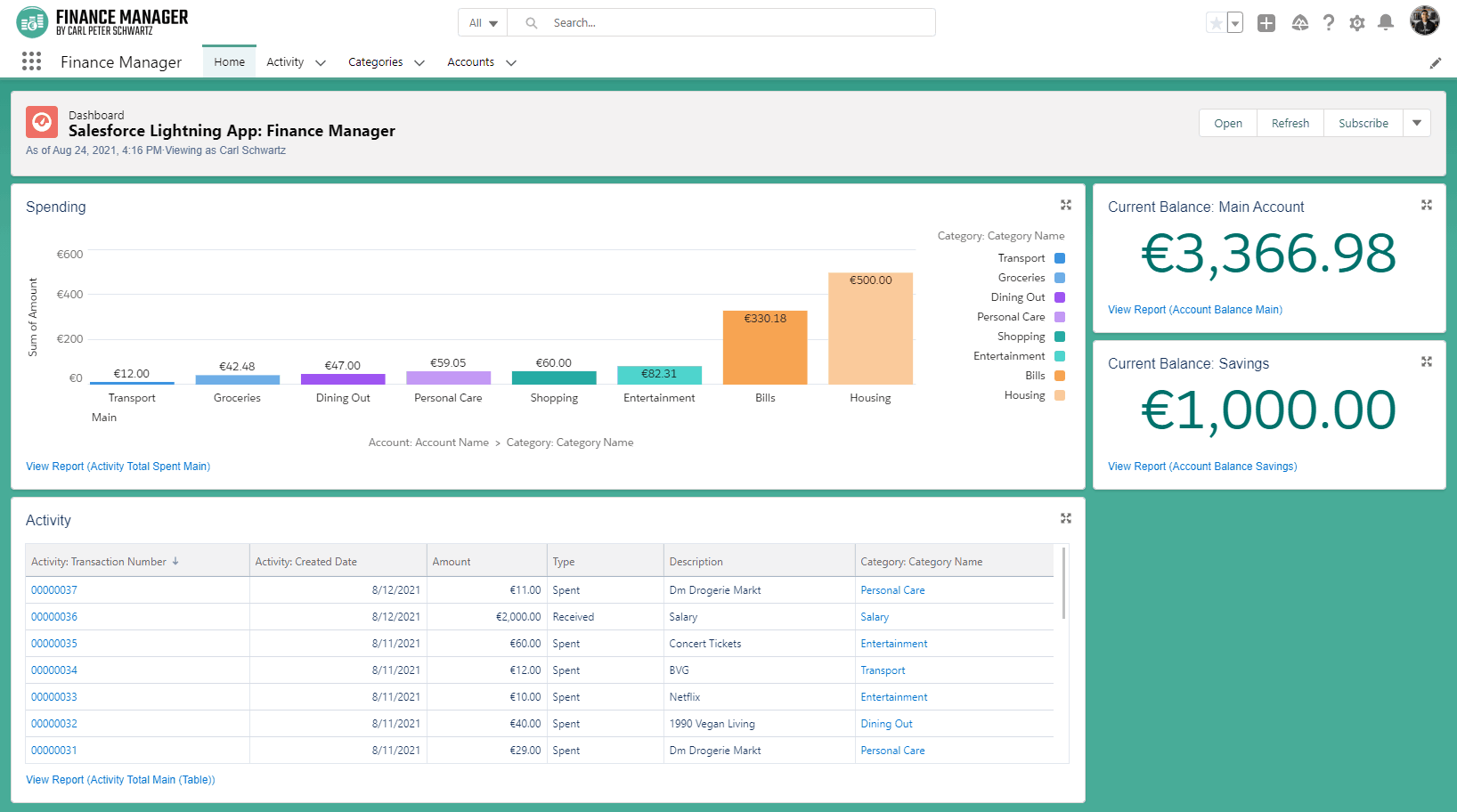The width and height of the screenshot is (1457, 812).
Task: Click the favorites star icon
Action: click(1216, 23)
